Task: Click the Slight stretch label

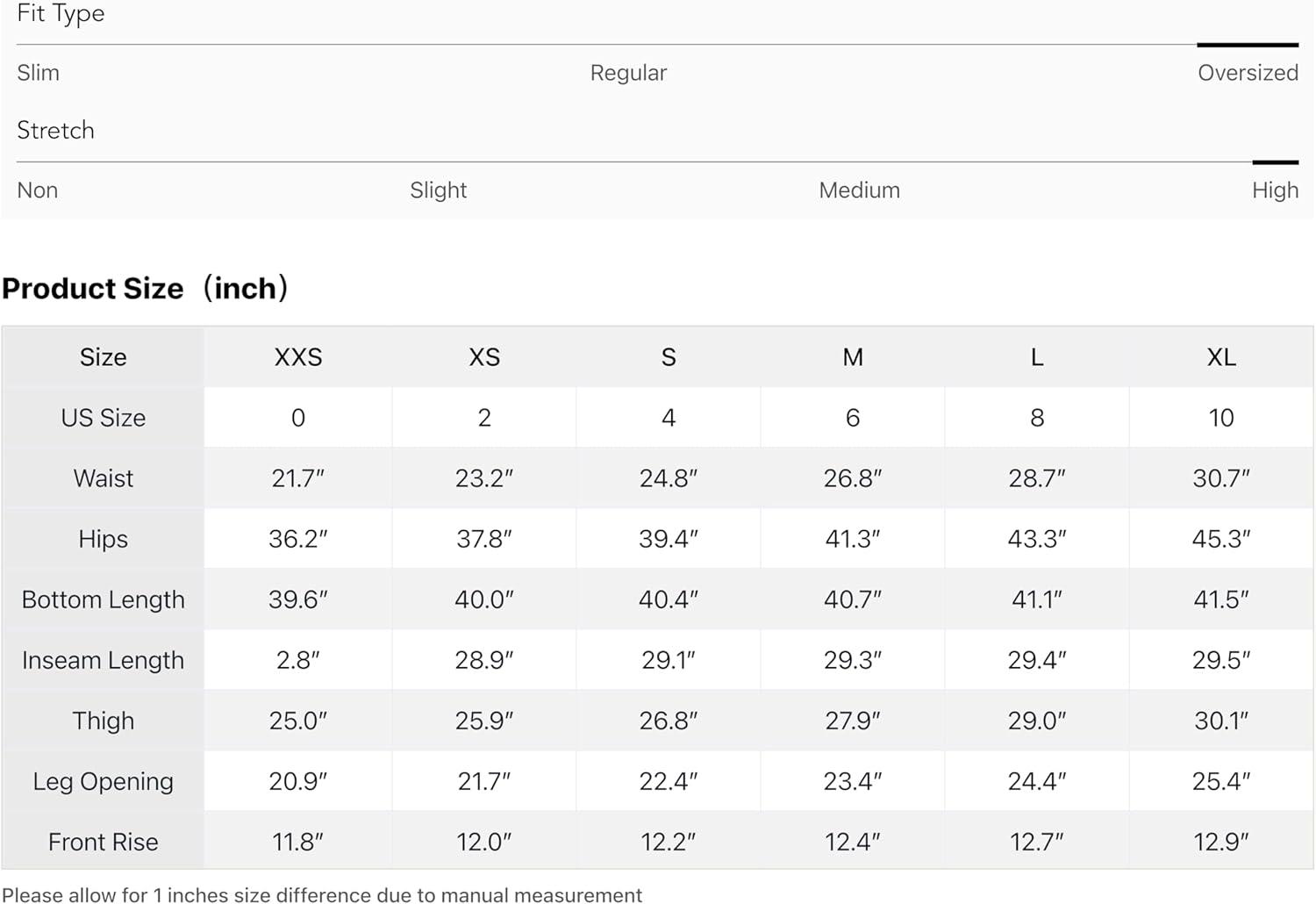Action: 438,190
